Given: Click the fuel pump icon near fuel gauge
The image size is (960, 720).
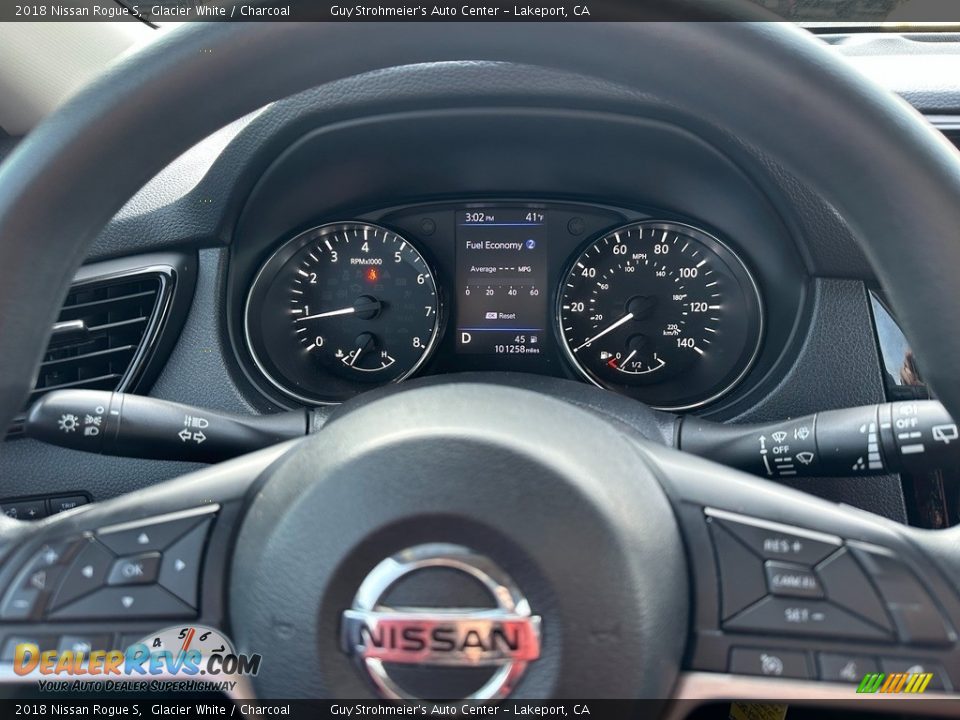Looking at the screenshot, I should pyautogui.click(x=605, y=355).
